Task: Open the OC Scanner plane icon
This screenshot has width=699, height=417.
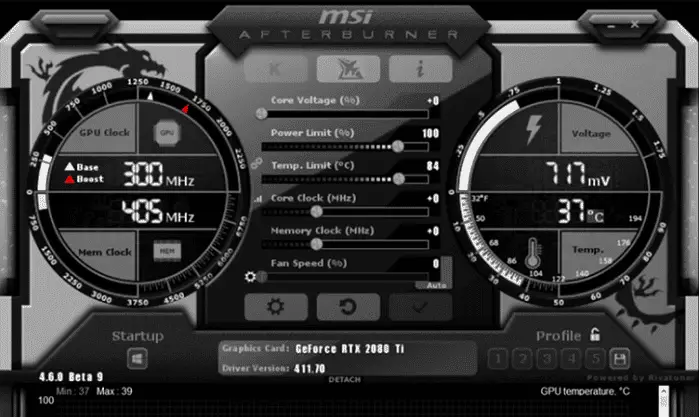Action: pos(348,69)
